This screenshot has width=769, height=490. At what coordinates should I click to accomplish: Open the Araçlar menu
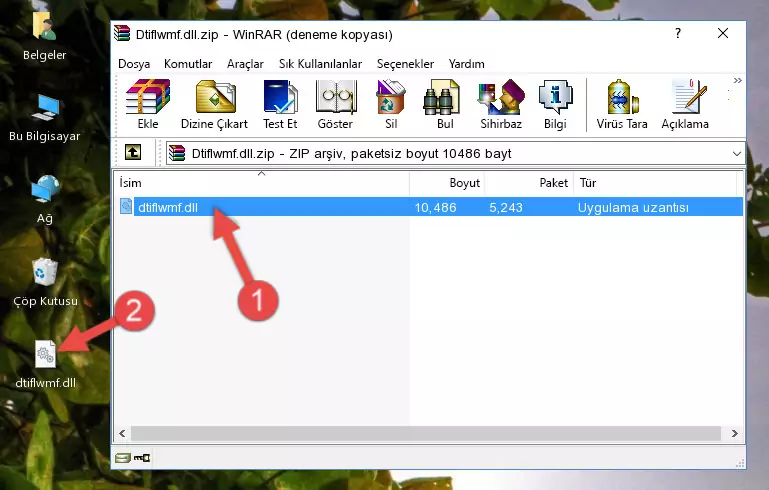245,64
